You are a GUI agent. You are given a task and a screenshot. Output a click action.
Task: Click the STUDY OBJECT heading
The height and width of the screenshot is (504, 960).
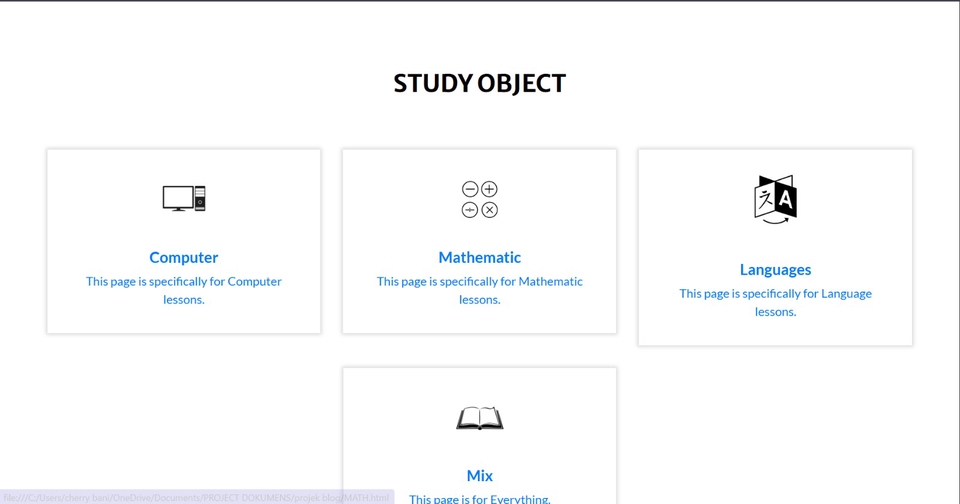click(x=480, y=83)
